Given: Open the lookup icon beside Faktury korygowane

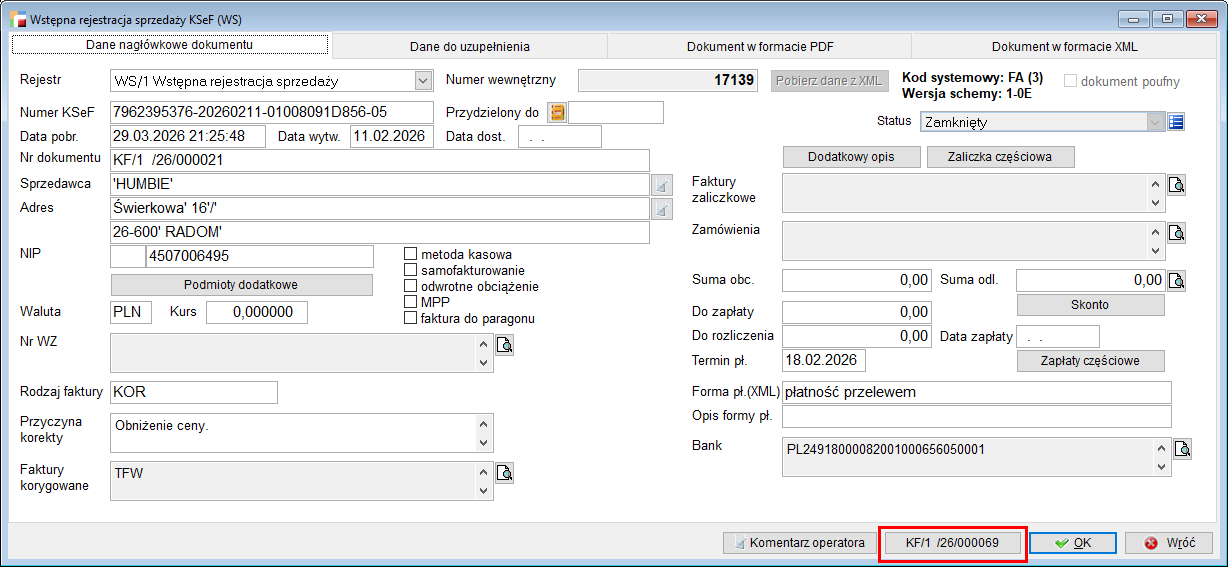Looking at the screenshot, I should pyautogui.click(x=505, y=473).
